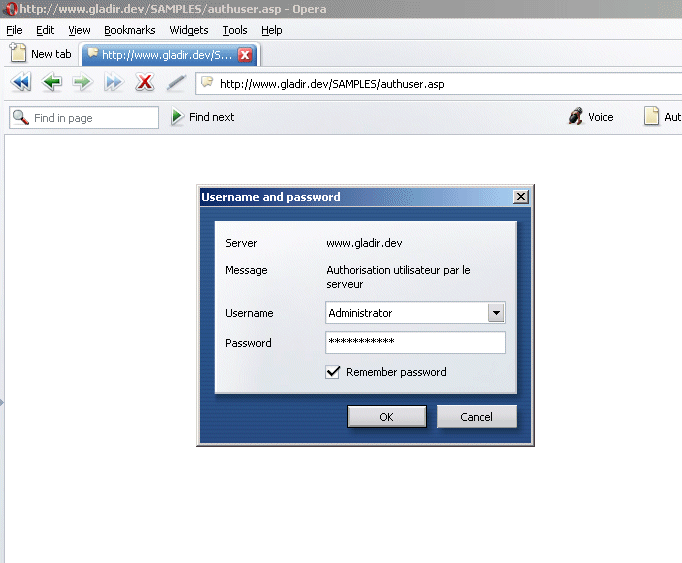
Task: Click the Wand pencil icon
Action: tap(176, 82)
